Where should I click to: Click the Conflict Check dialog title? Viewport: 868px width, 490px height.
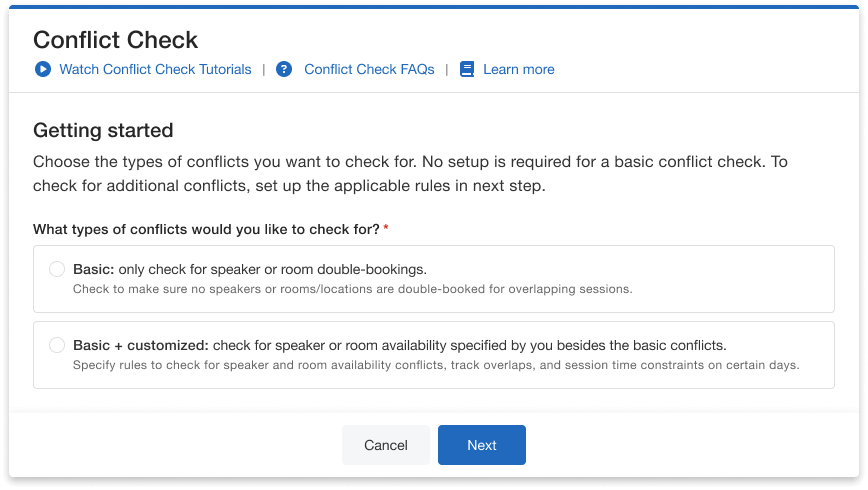[x=116, y=40]
